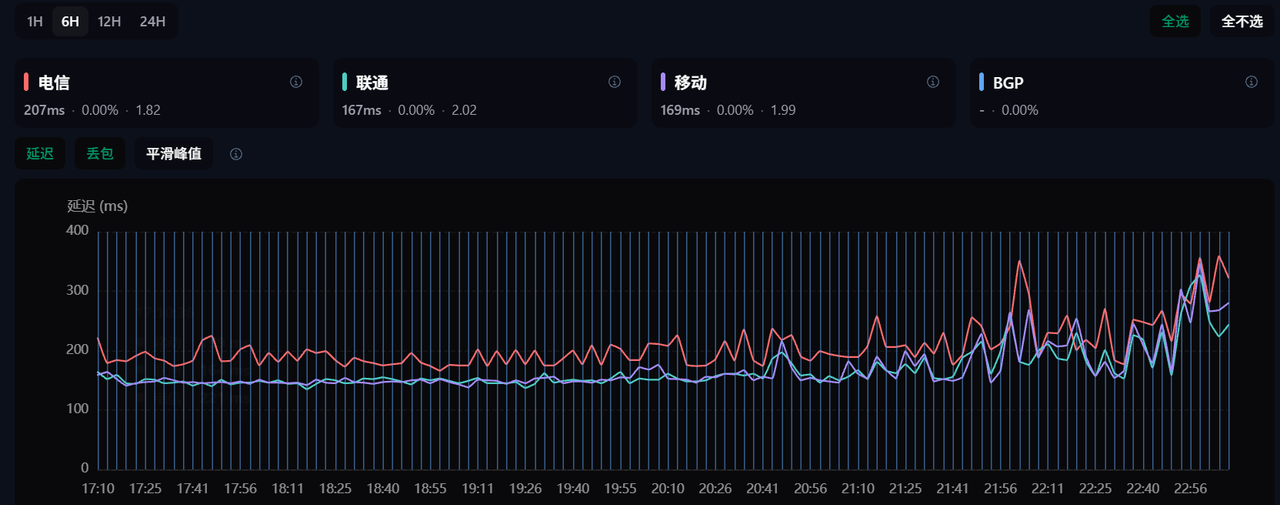Toggle the 延迟 latency series

[40, 153]
